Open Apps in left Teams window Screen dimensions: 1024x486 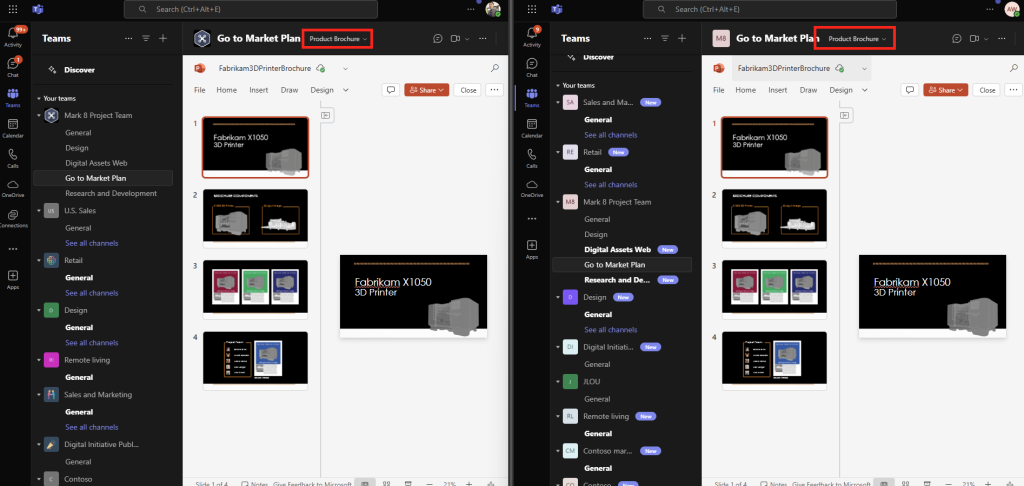(13, 279)
